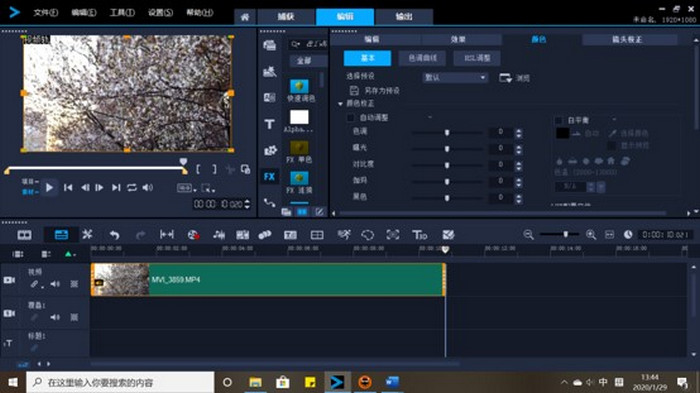Collapse the Color Correction section
Viewport: 700px width, 393px height.
[x=340, y=104]
